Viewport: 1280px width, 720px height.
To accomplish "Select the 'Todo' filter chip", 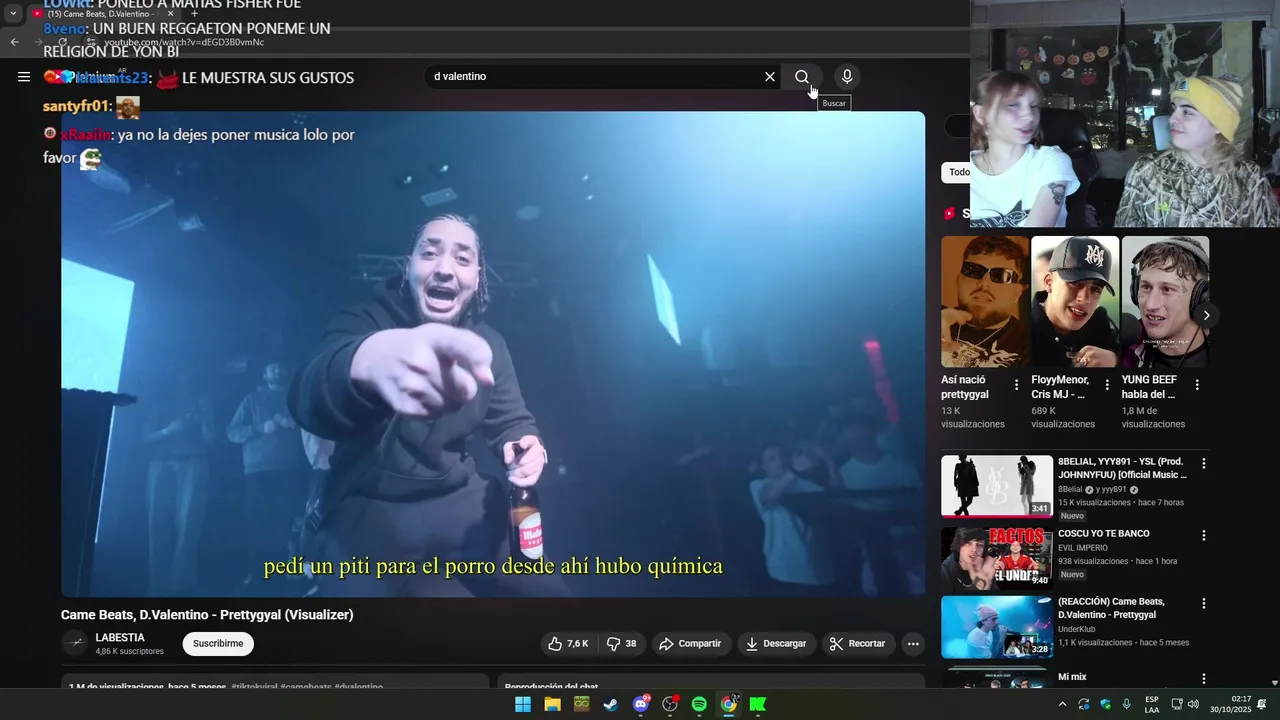I will [x=958, y=172].
